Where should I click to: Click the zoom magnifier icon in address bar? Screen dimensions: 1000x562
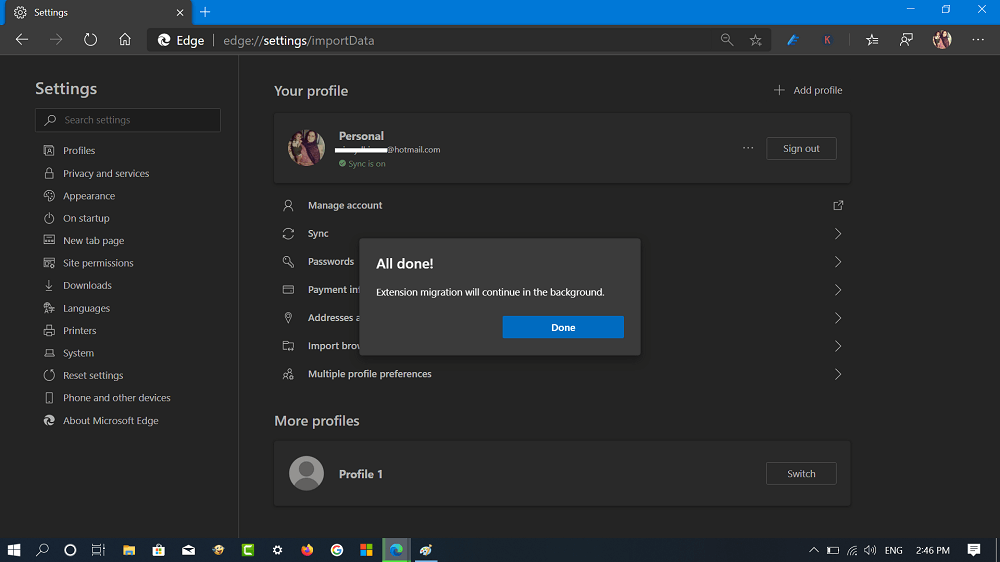[x=726, y=40]
